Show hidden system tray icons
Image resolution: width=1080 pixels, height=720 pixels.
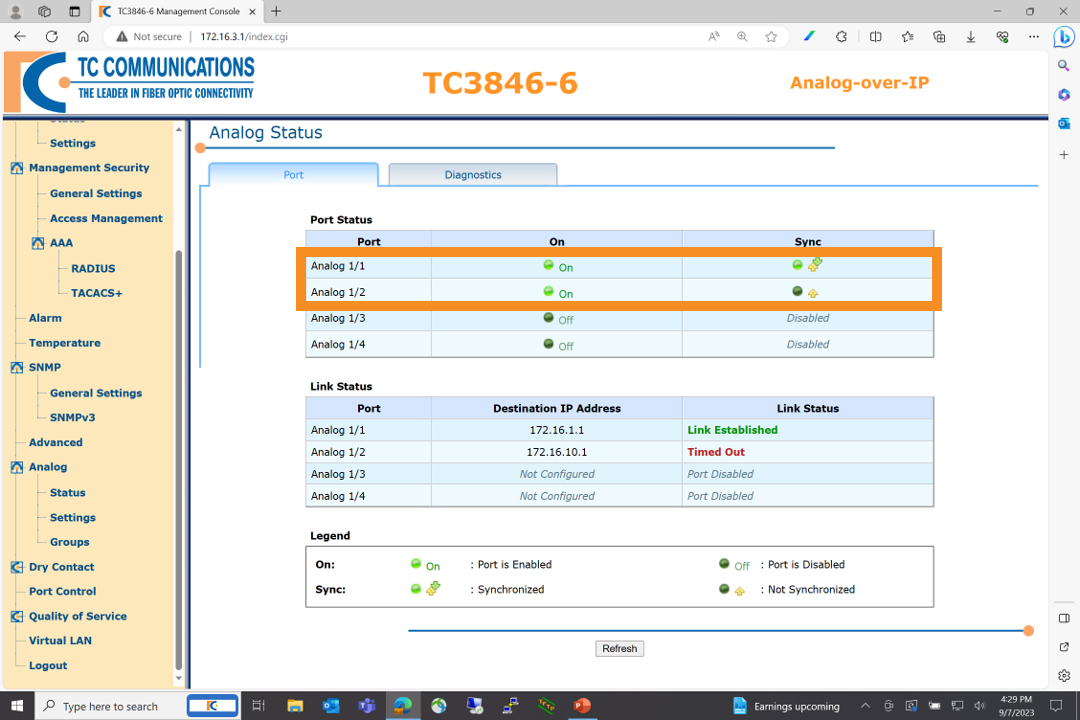tap(865, 706)
